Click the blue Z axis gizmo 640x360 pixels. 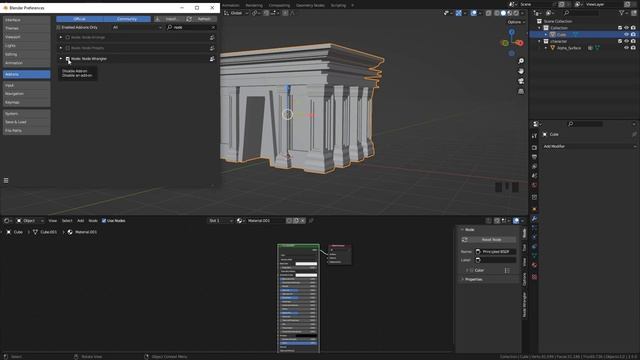click(512, 31)
